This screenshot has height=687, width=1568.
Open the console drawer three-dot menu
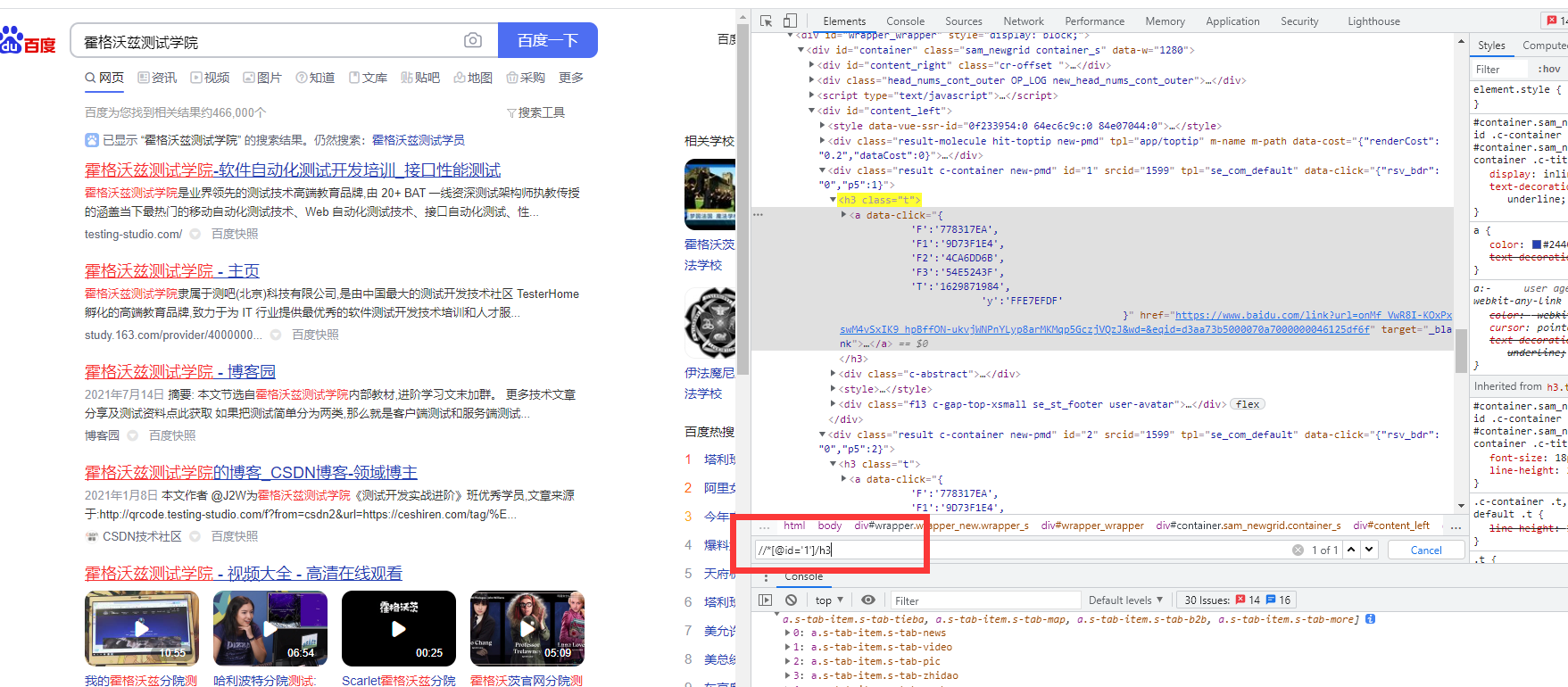coord(765,577)
